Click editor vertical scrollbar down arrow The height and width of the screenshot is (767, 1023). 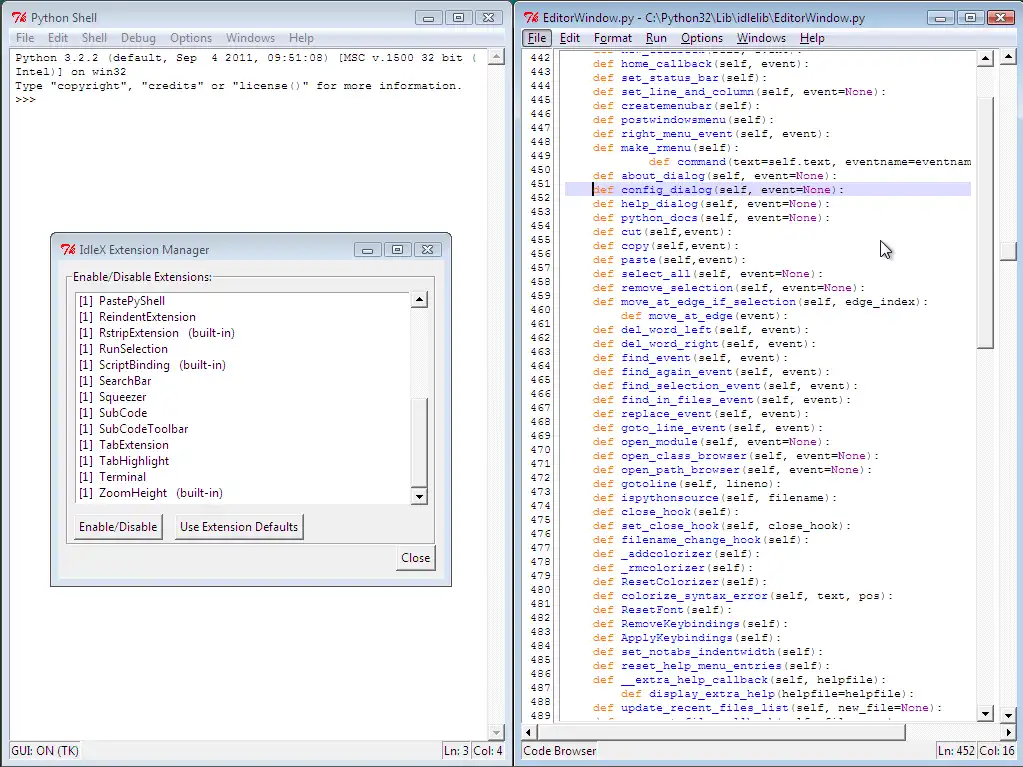click(x=984, y=713)
